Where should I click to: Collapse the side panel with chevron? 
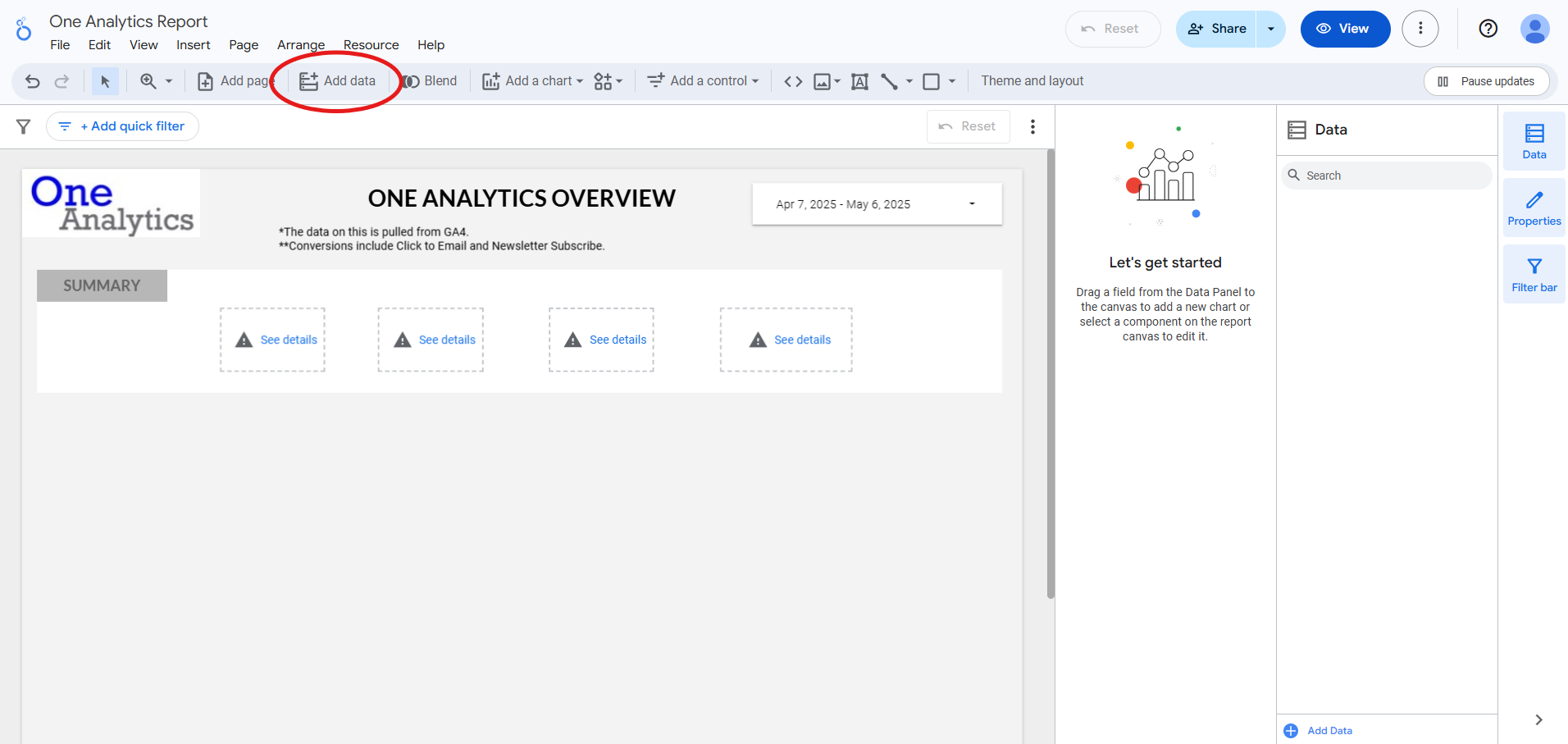[x=1538, y=719]
